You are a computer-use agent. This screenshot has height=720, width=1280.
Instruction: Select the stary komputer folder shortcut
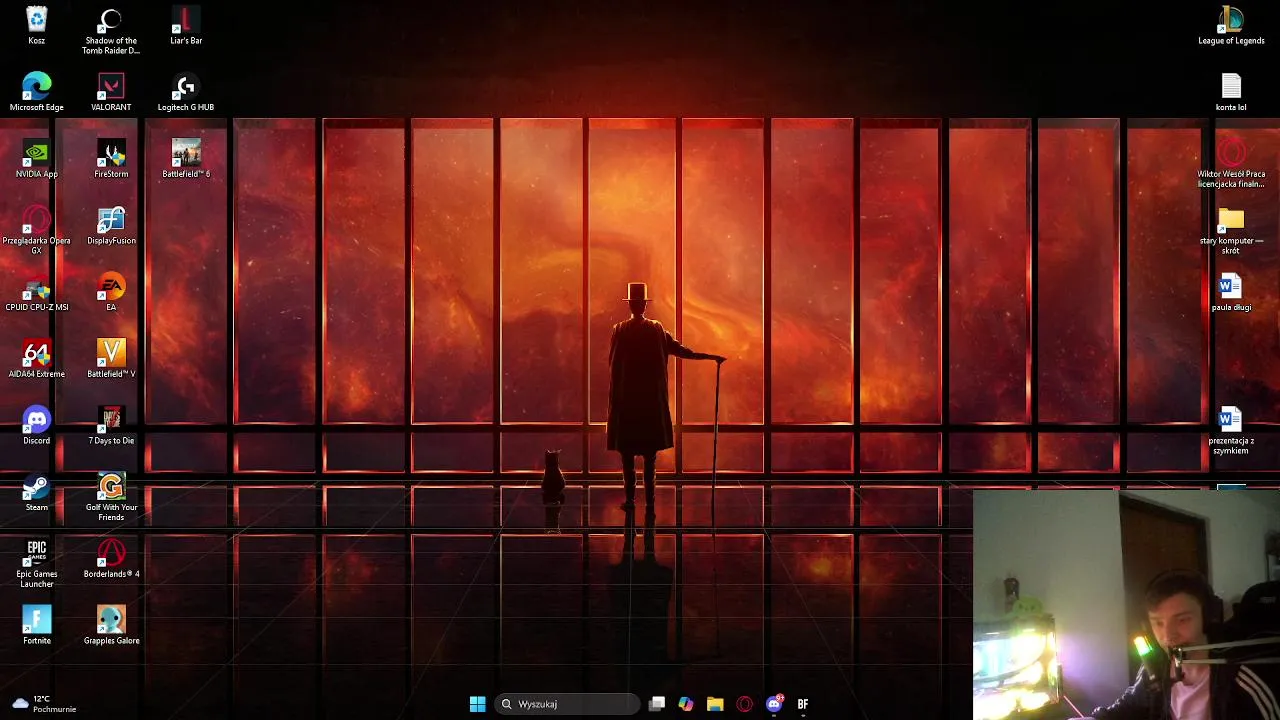[1231, 231]
